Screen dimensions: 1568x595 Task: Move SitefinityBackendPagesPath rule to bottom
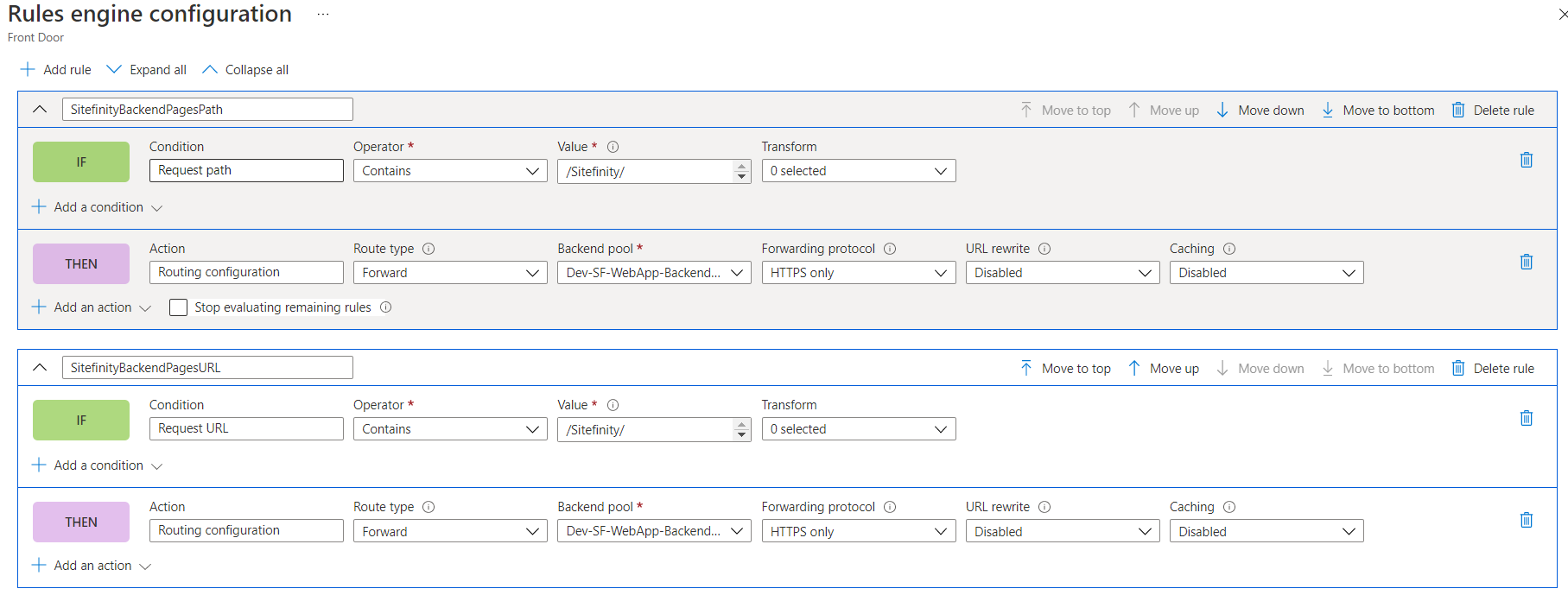coord(1377,111)
